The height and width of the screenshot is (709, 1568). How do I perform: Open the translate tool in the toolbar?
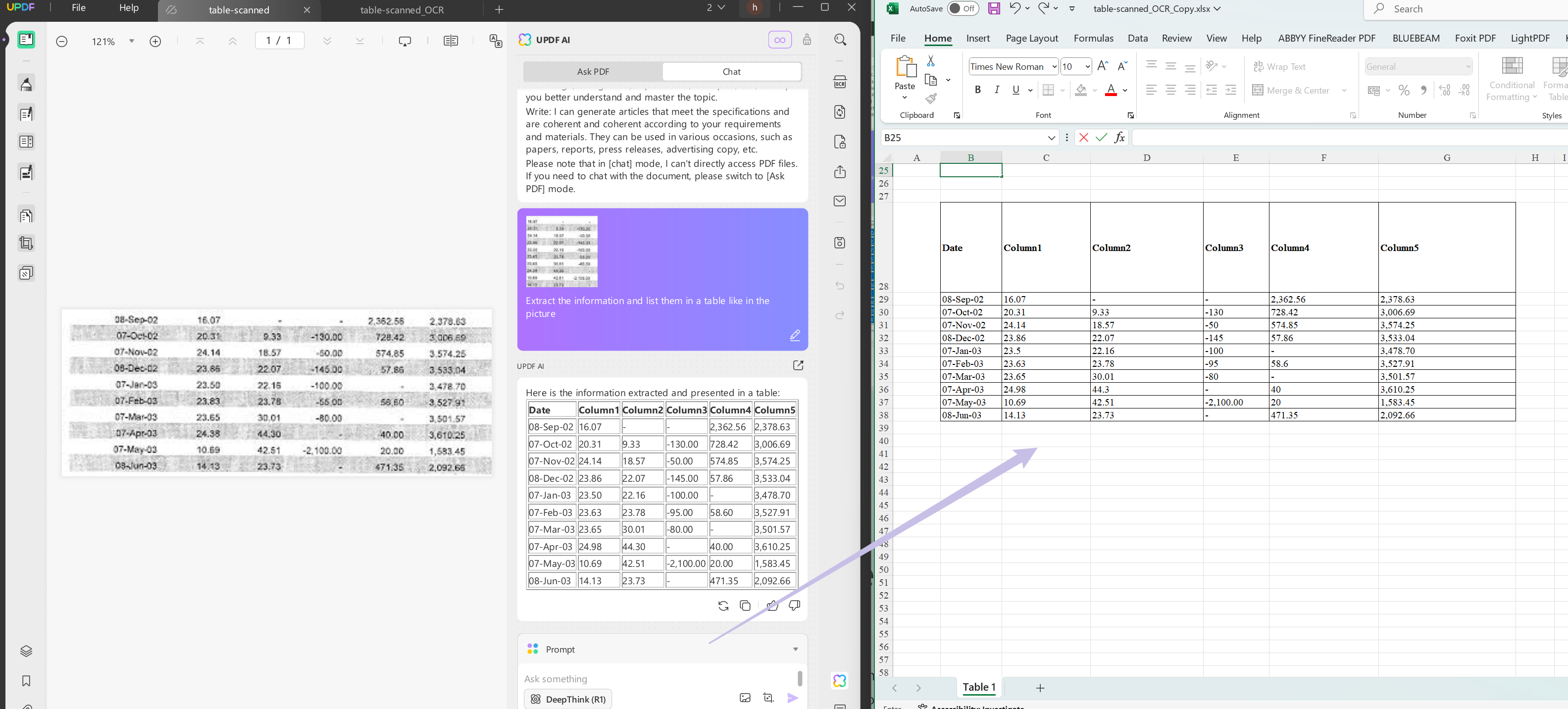tap(496, 42)
